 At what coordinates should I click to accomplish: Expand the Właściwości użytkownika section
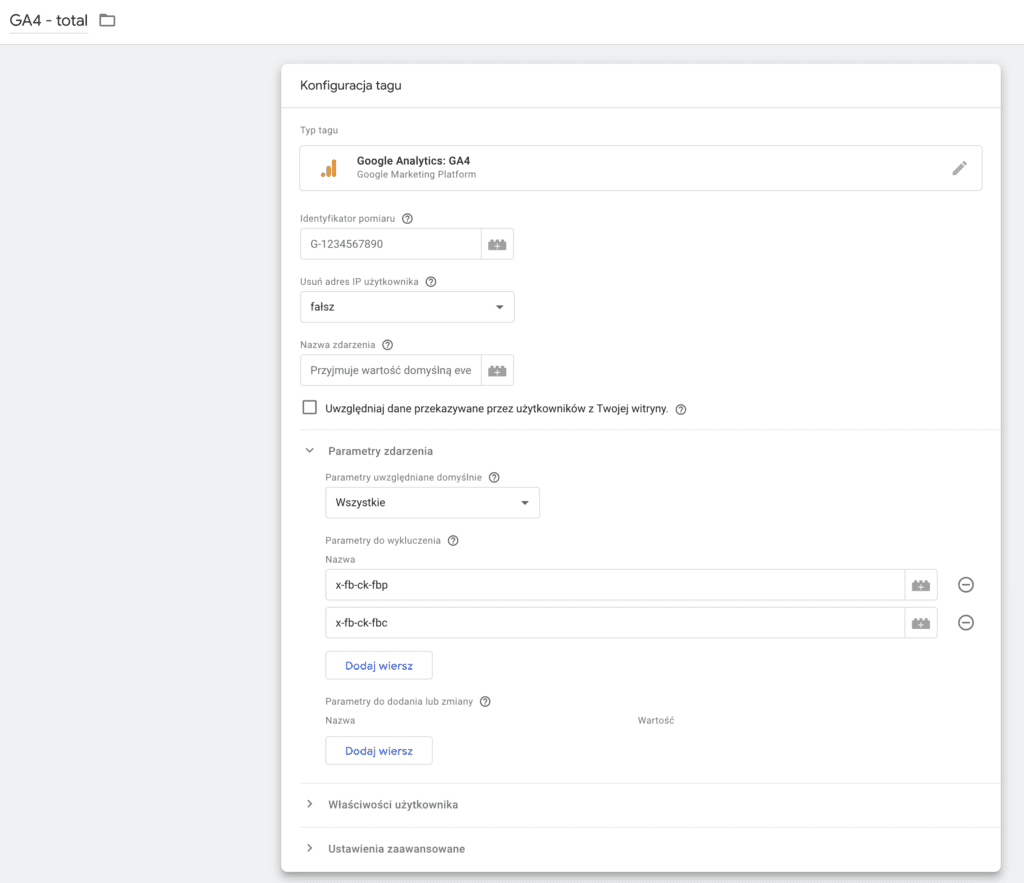tap(310, 804)
